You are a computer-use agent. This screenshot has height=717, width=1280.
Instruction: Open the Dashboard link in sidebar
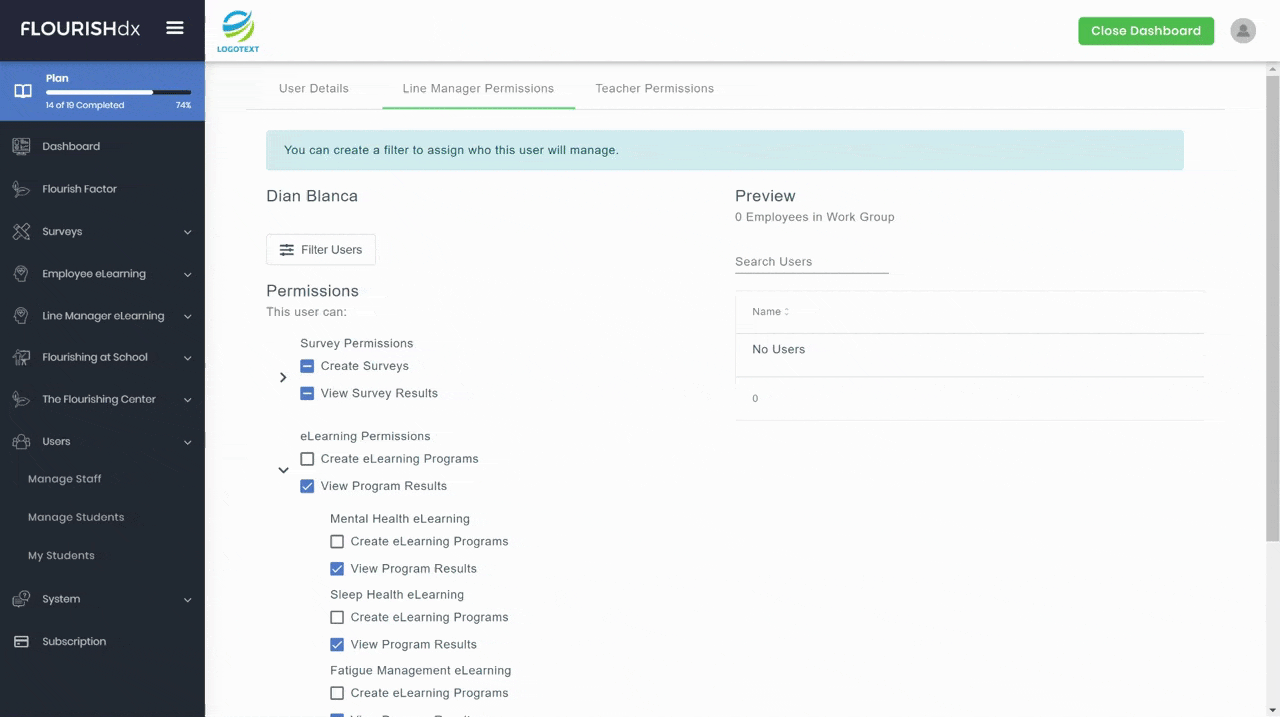click(71, 146)
